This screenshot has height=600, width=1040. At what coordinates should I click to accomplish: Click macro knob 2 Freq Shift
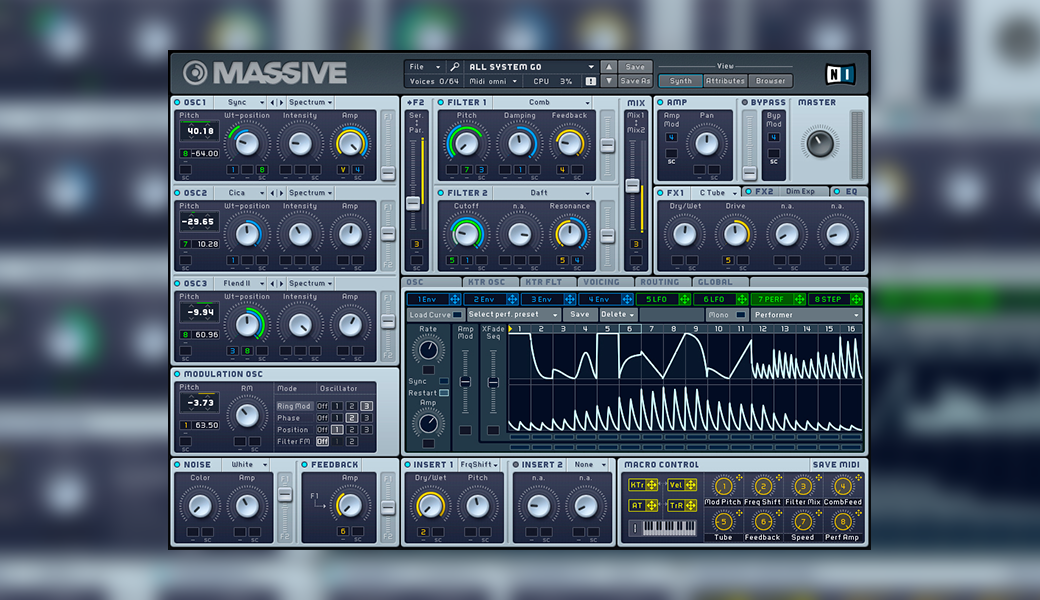[763, 486]
